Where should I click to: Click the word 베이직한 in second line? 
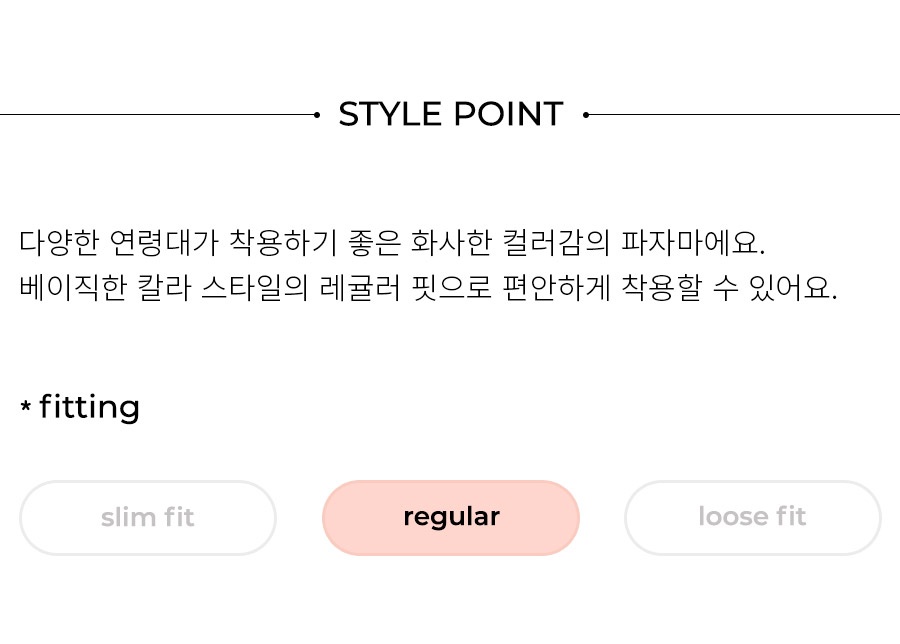pos(73,287)
